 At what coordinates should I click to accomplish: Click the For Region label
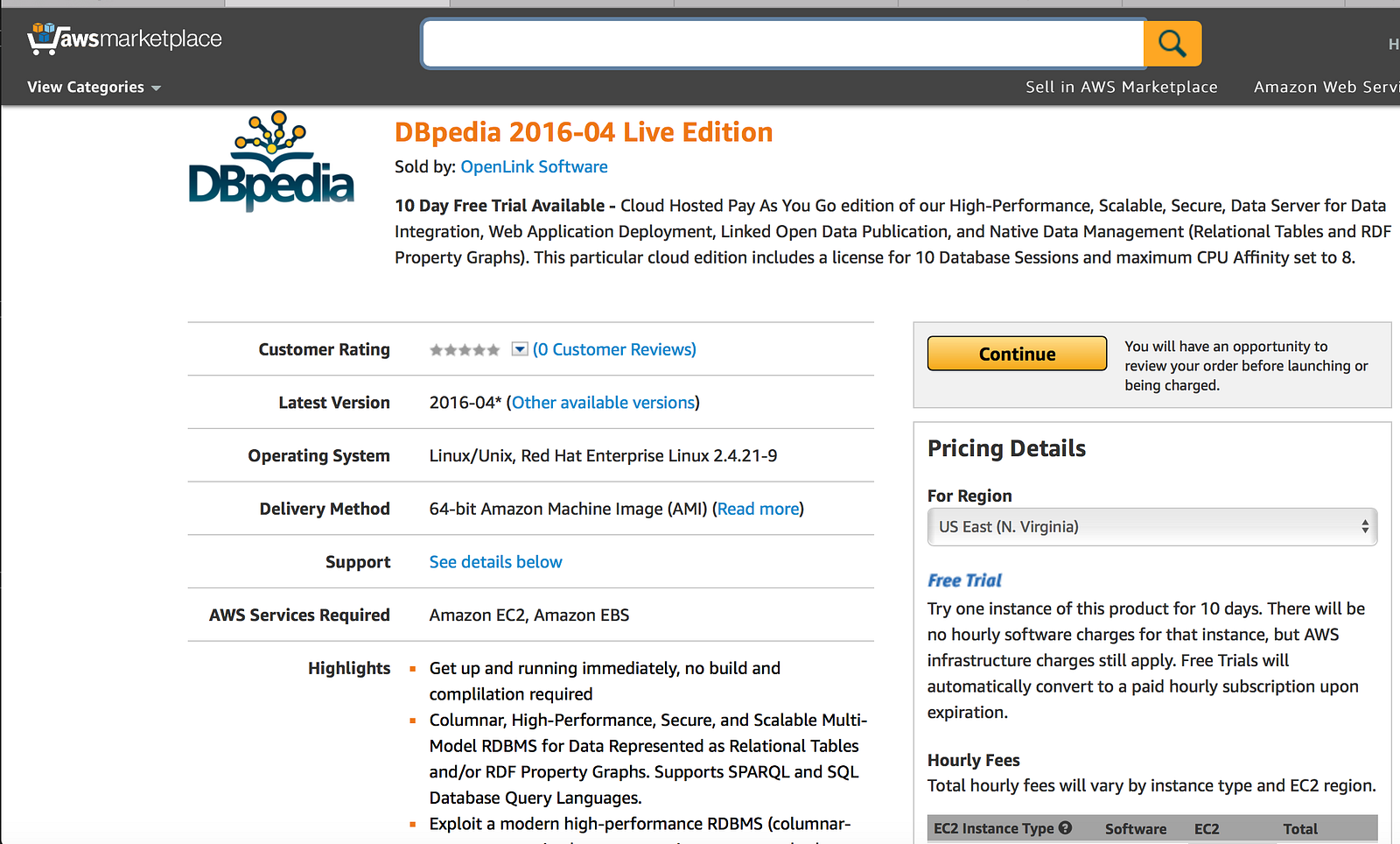coord(969,496)
